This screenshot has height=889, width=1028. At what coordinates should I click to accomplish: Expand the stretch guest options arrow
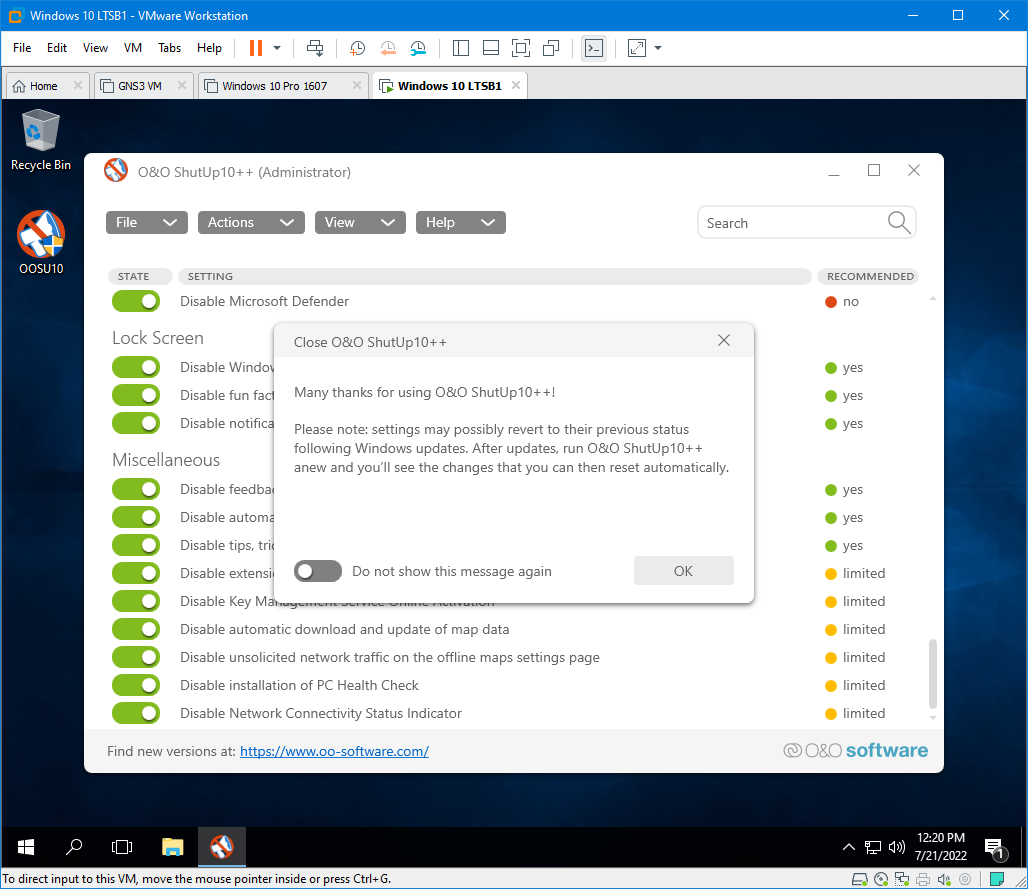click(658, 48)
